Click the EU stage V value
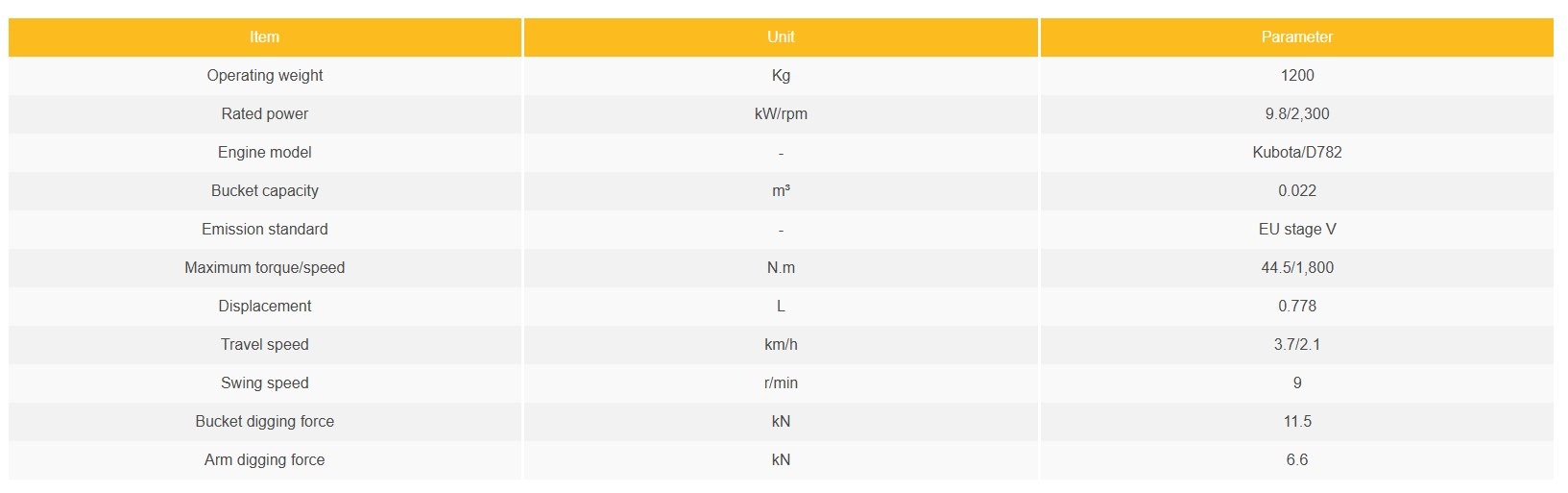Viewport: 1568px width, 493px height. pos(1296,230)
